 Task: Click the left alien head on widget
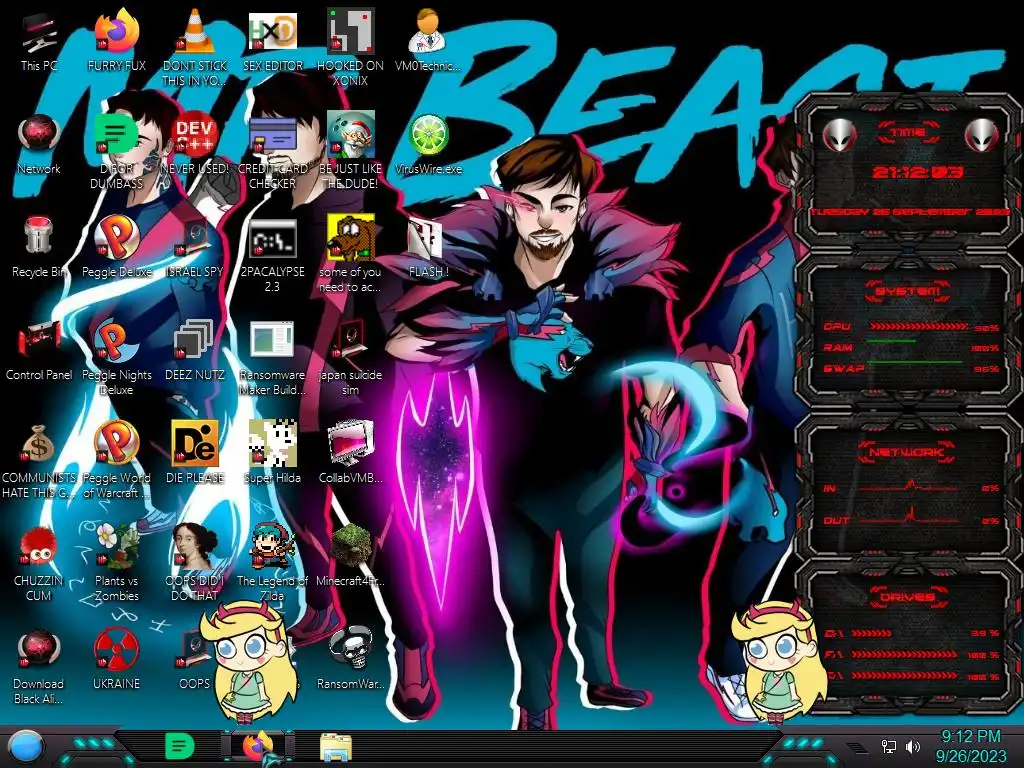pos(839,136)
